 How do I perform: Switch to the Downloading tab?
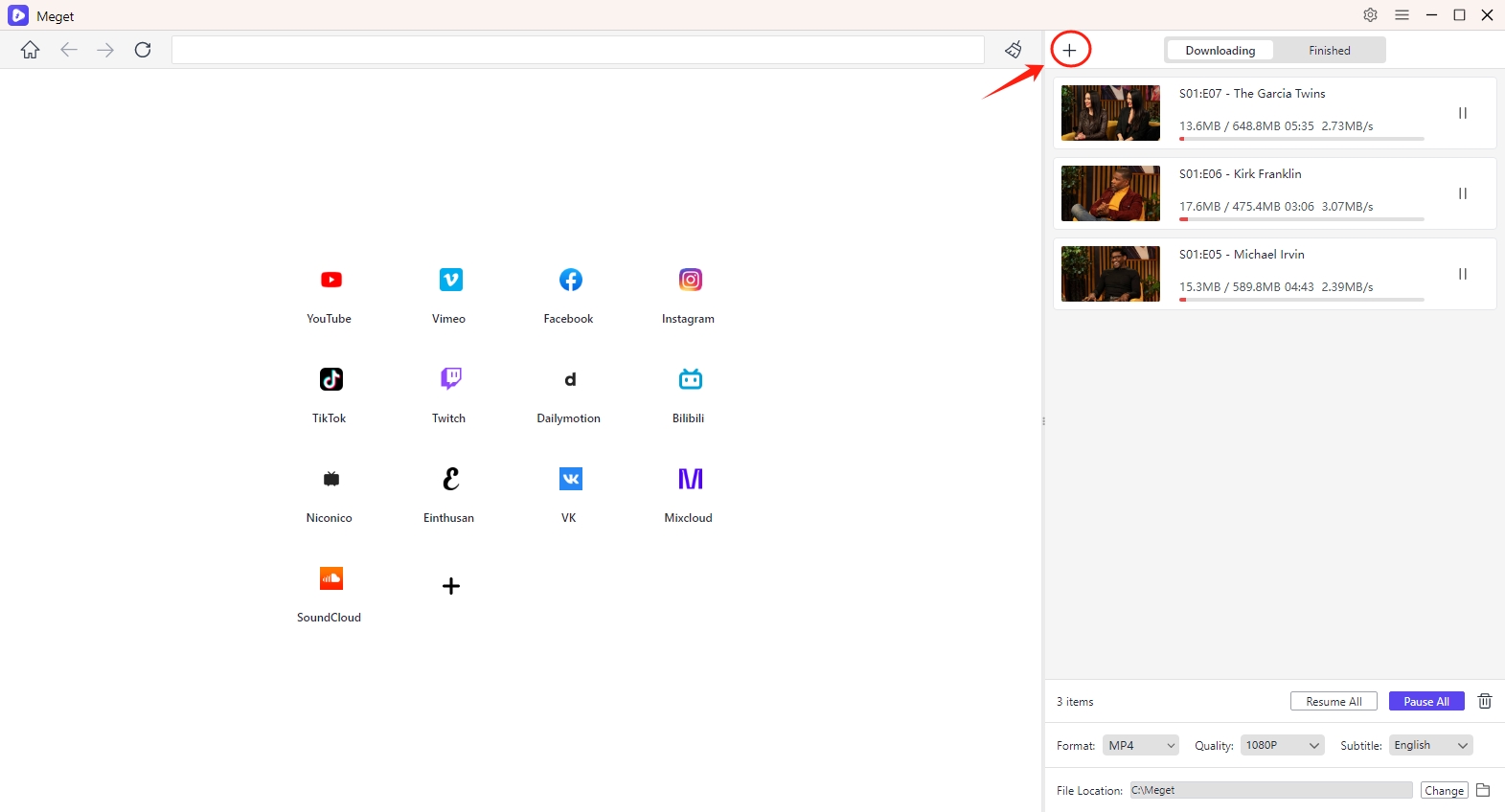click(x=1220, y=51)
